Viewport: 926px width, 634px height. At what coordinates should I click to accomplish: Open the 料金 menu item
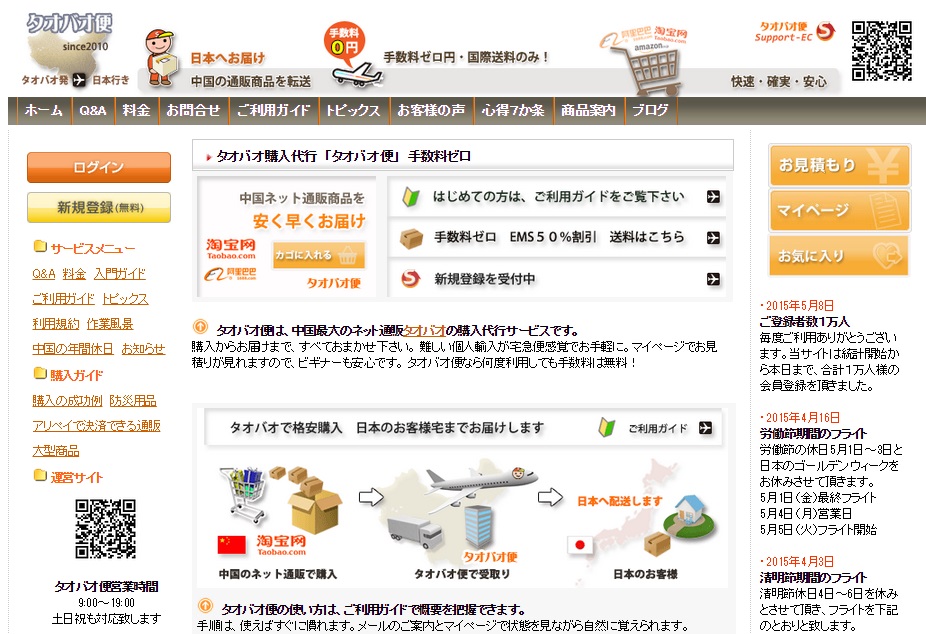tap(136, 110)
